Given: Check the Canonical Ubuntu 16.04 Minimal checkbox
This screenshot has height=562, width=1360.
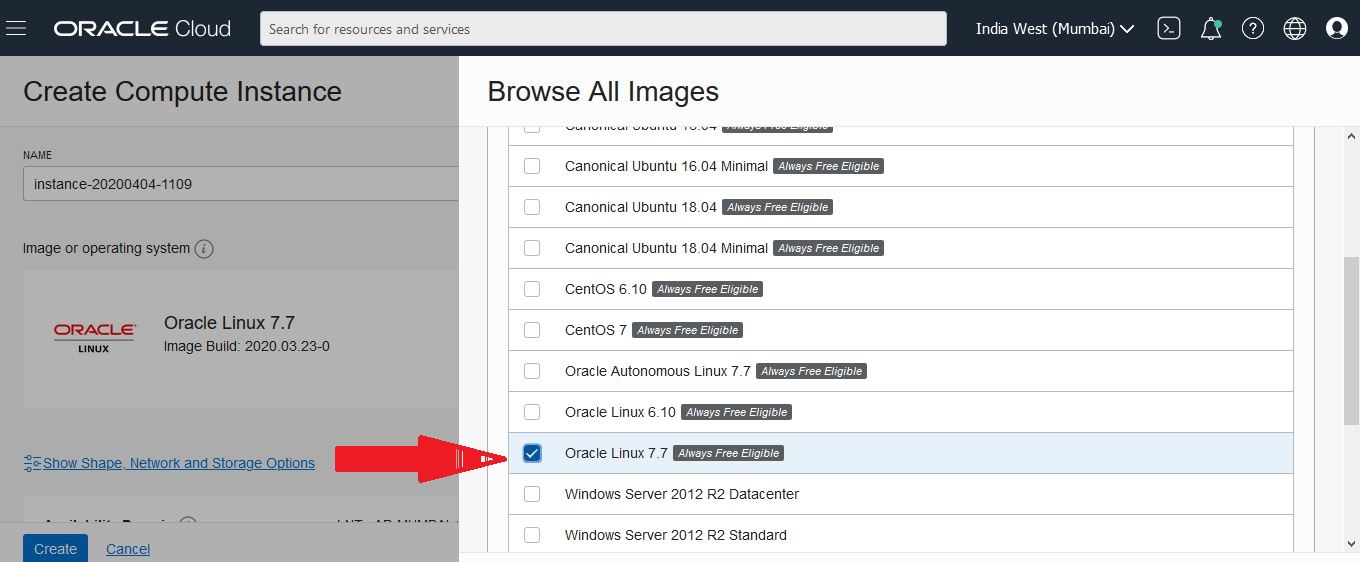Looking at the screenshot, I should coord(532,166).
